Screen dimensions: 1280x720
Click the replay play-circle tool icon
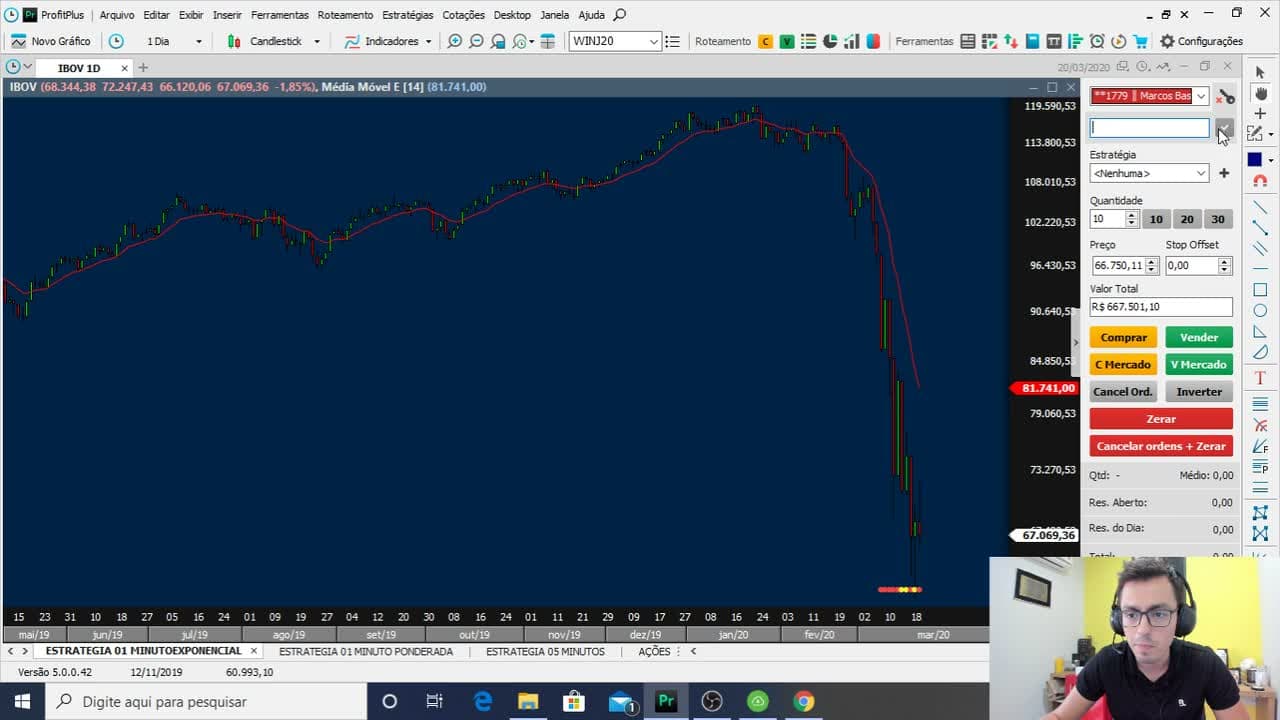pos(1118,41)
